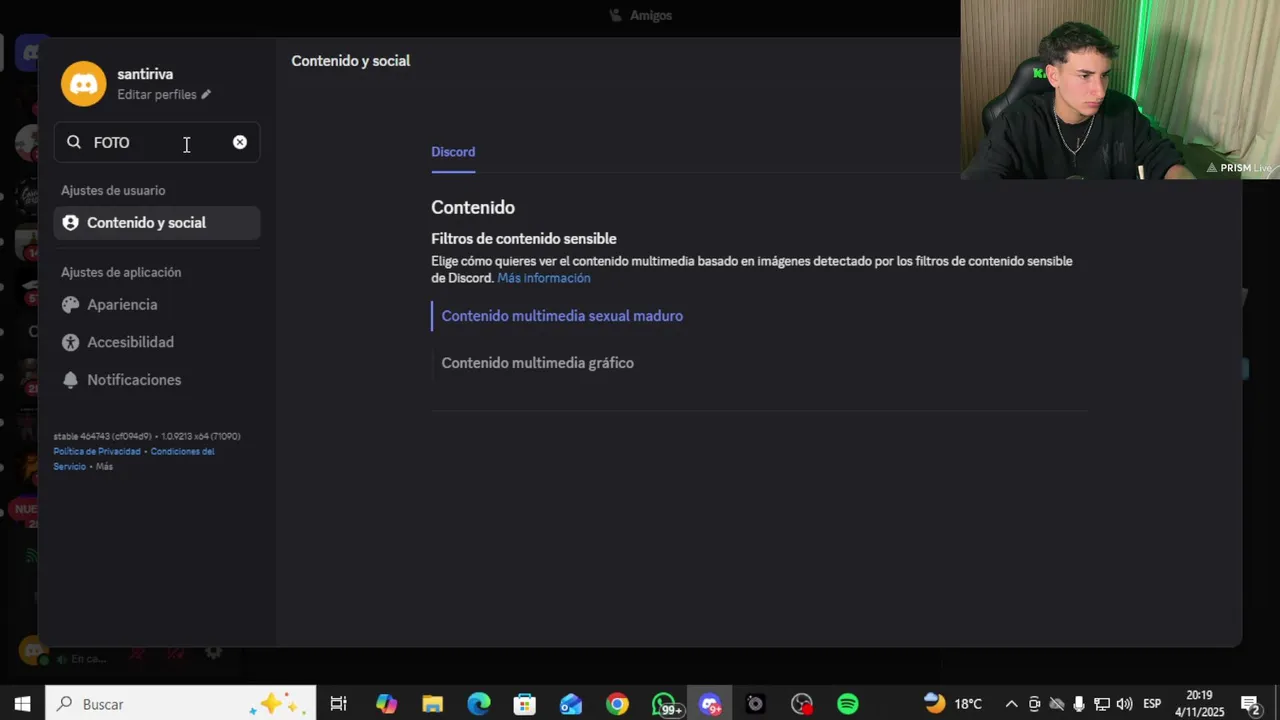Open the taskbar clock showing 20:19

pyautogui.click(x=1199, y=704)
